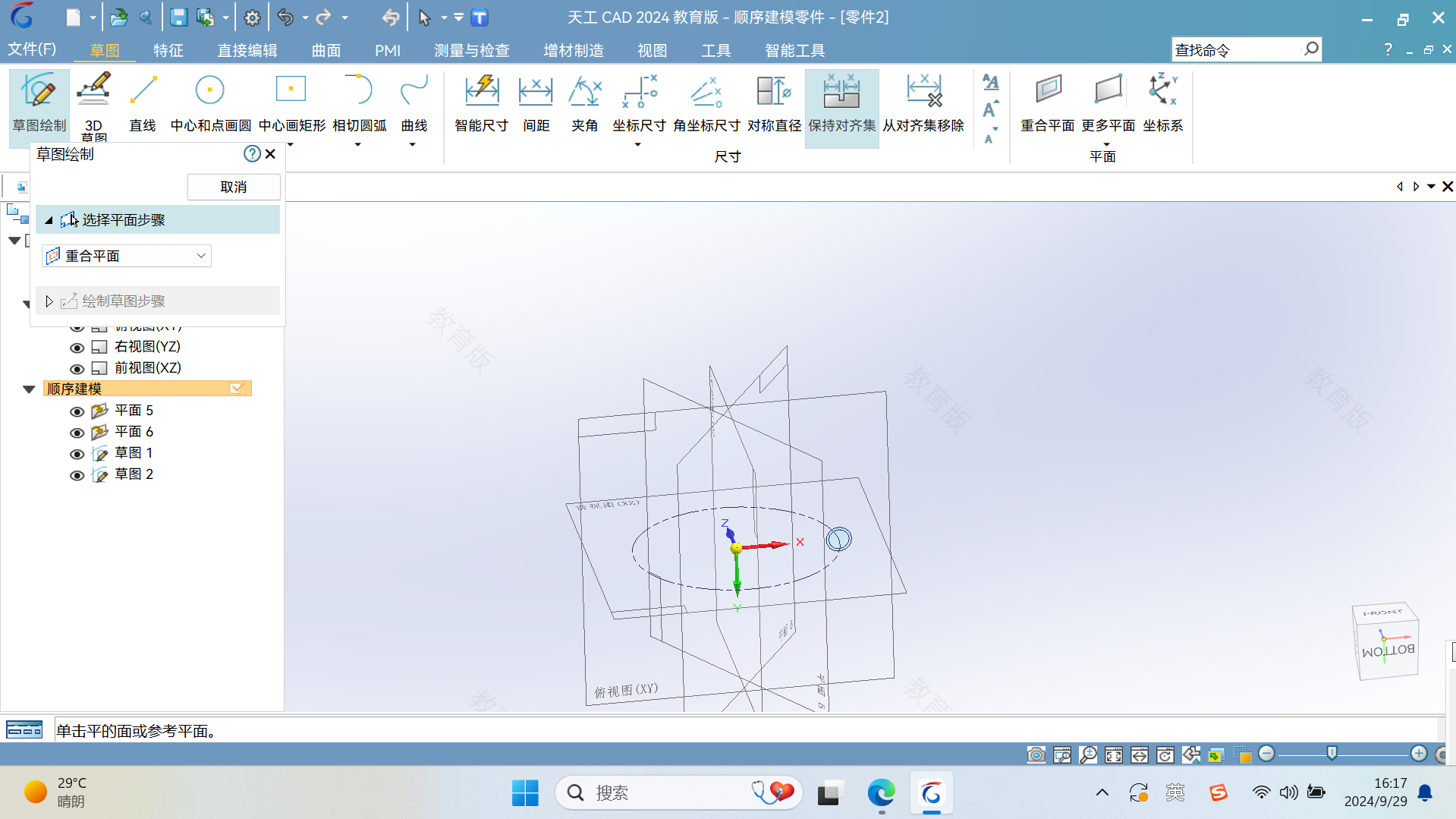This screenshot has height=819, width=1456.
Task: Select 对称直径 symmetric diameter tool
Action: coord(774,103)
